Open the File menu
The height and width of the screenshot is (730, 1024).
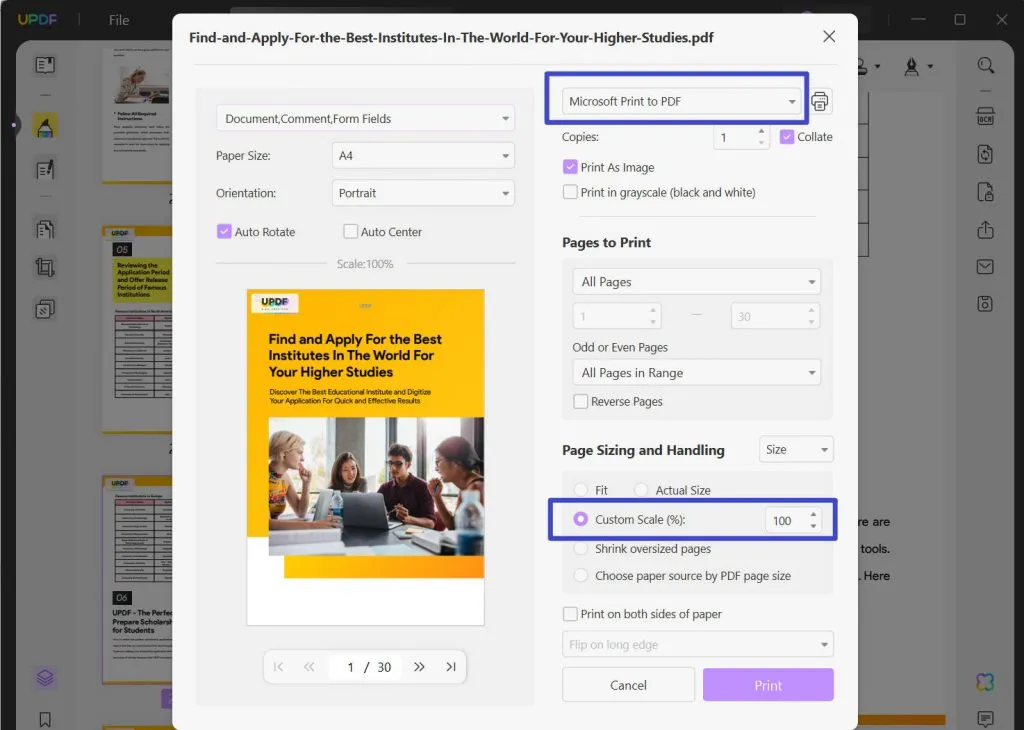pyautogui.click(x=119, y=20)
